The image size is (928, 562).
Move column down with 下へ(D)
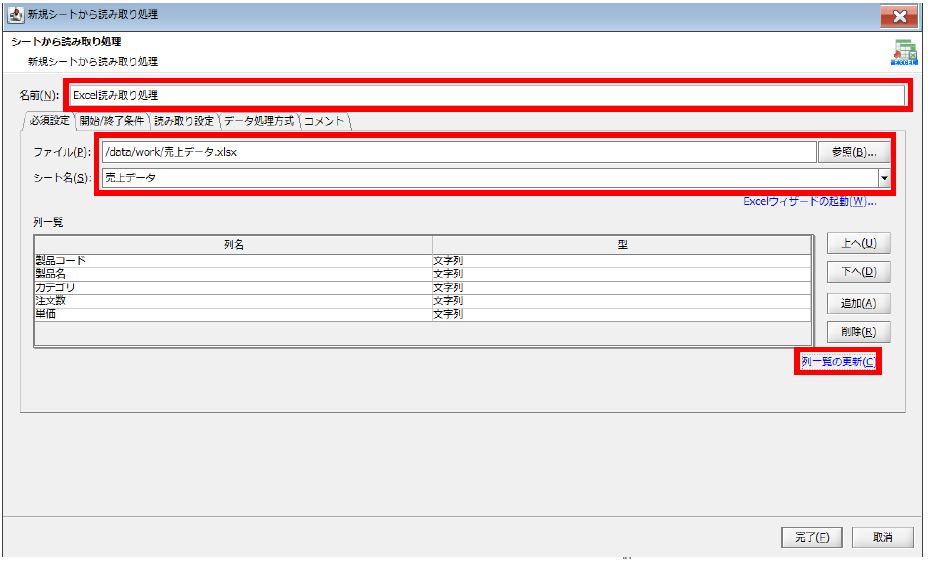click(x=858, y=272)
